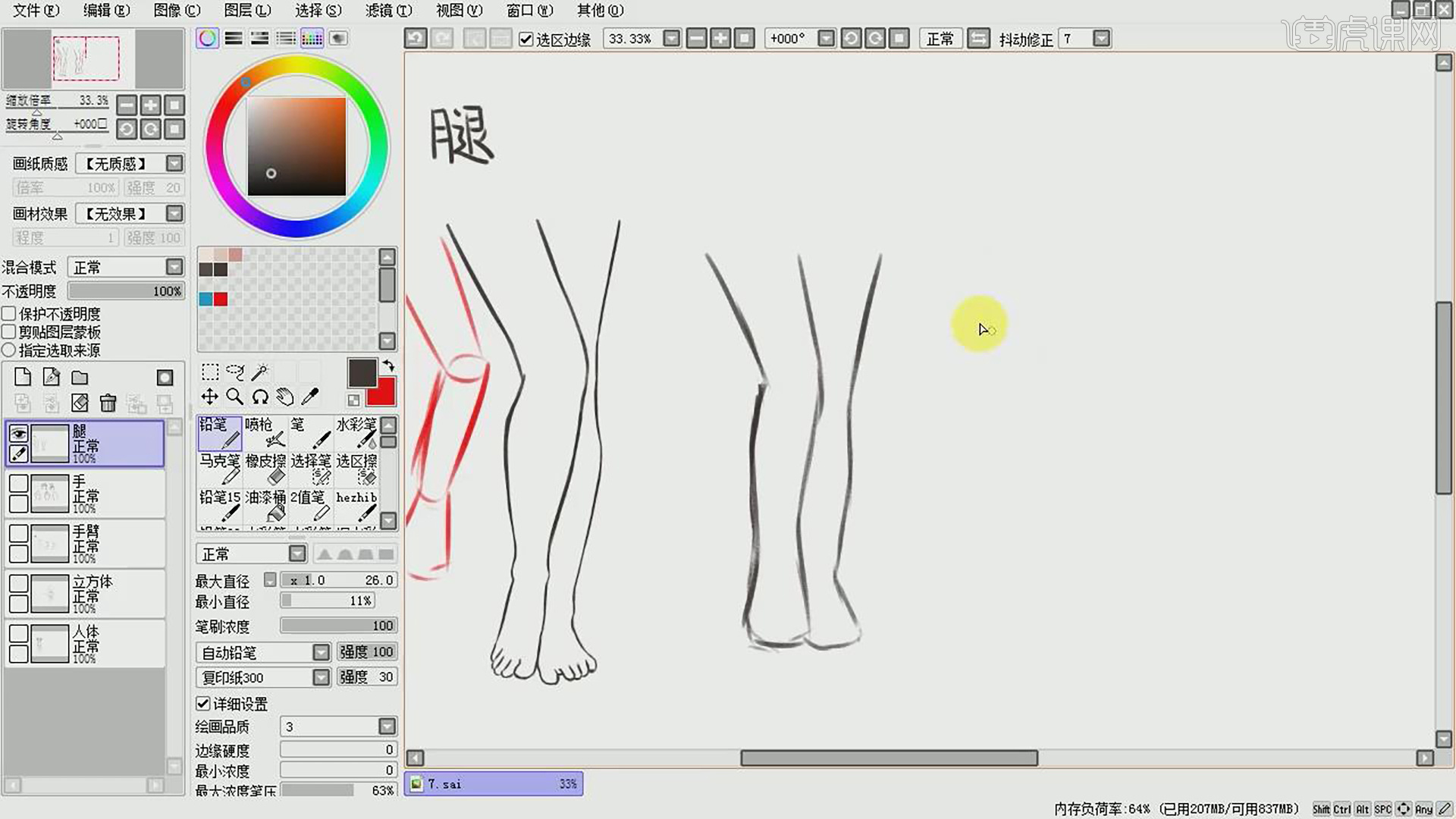Screen dimensions: 1456x819
Task: Open the 自动铅笔 brush shape dropdown
Action: [x=321, y=652]
